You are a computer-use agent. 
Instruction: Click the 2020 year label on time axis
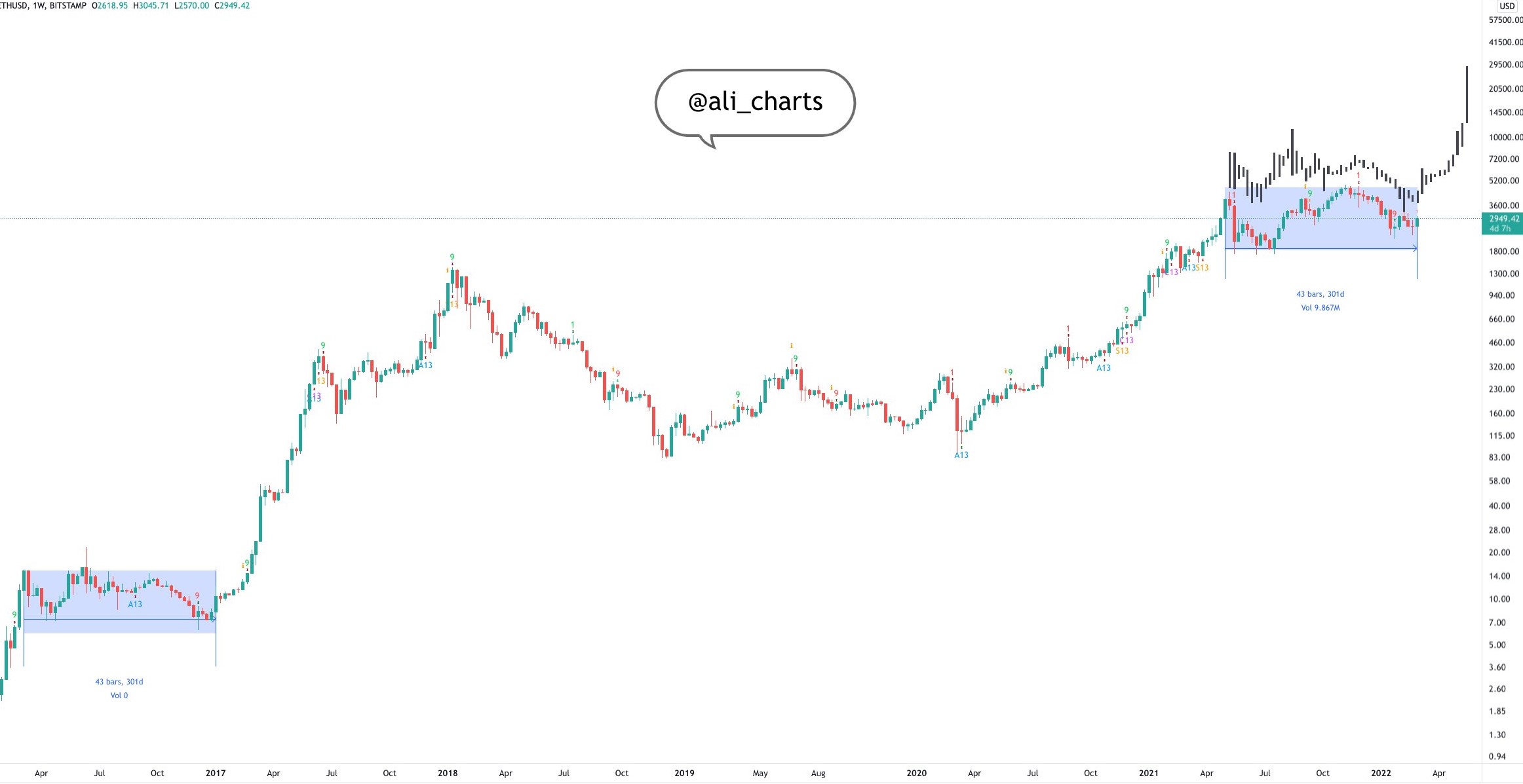pos(916,773)
